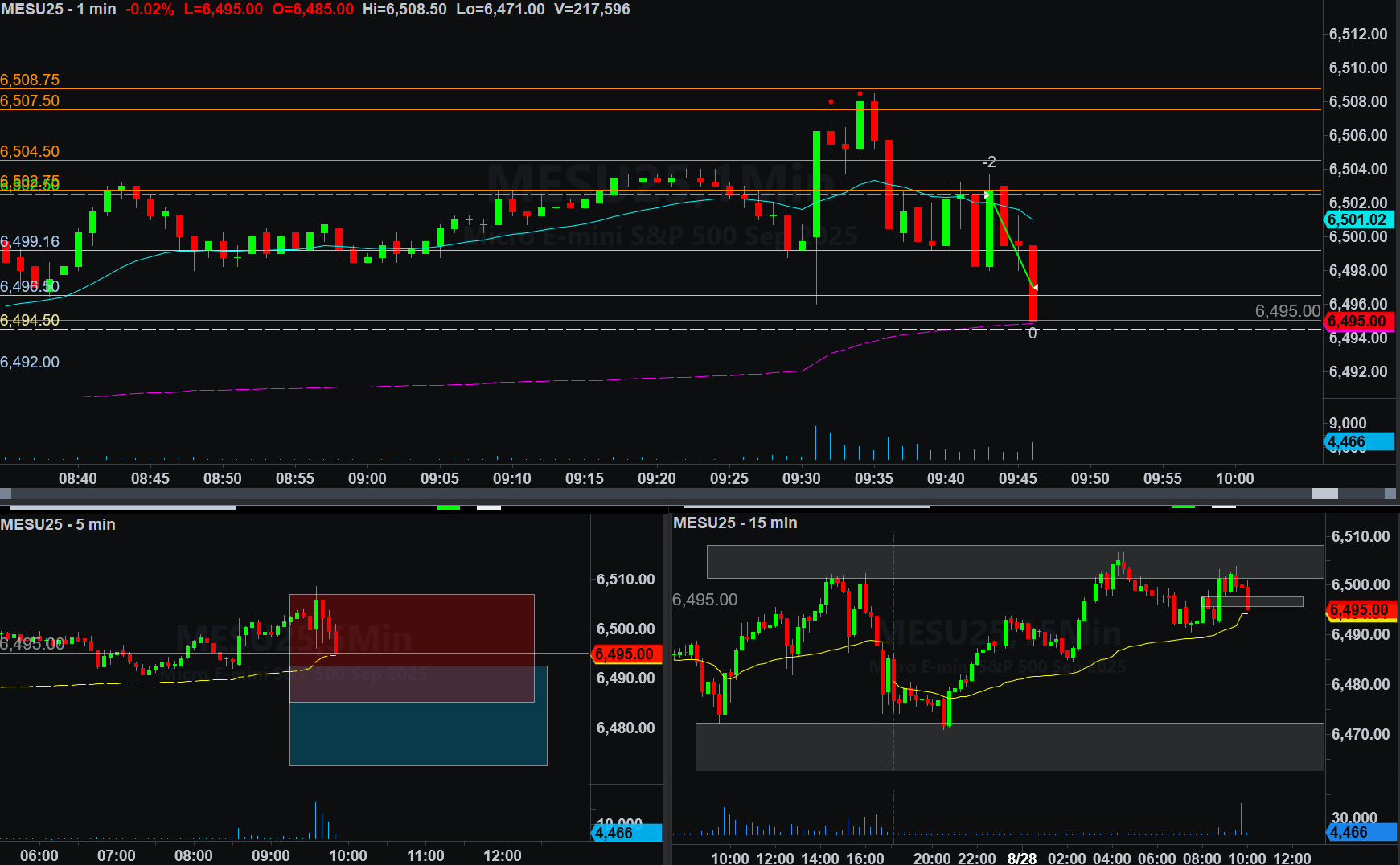Screen dimensions: 1400x865
Task: Activate the MESU25 - 5 min chart title
Action: pos(58,524)
